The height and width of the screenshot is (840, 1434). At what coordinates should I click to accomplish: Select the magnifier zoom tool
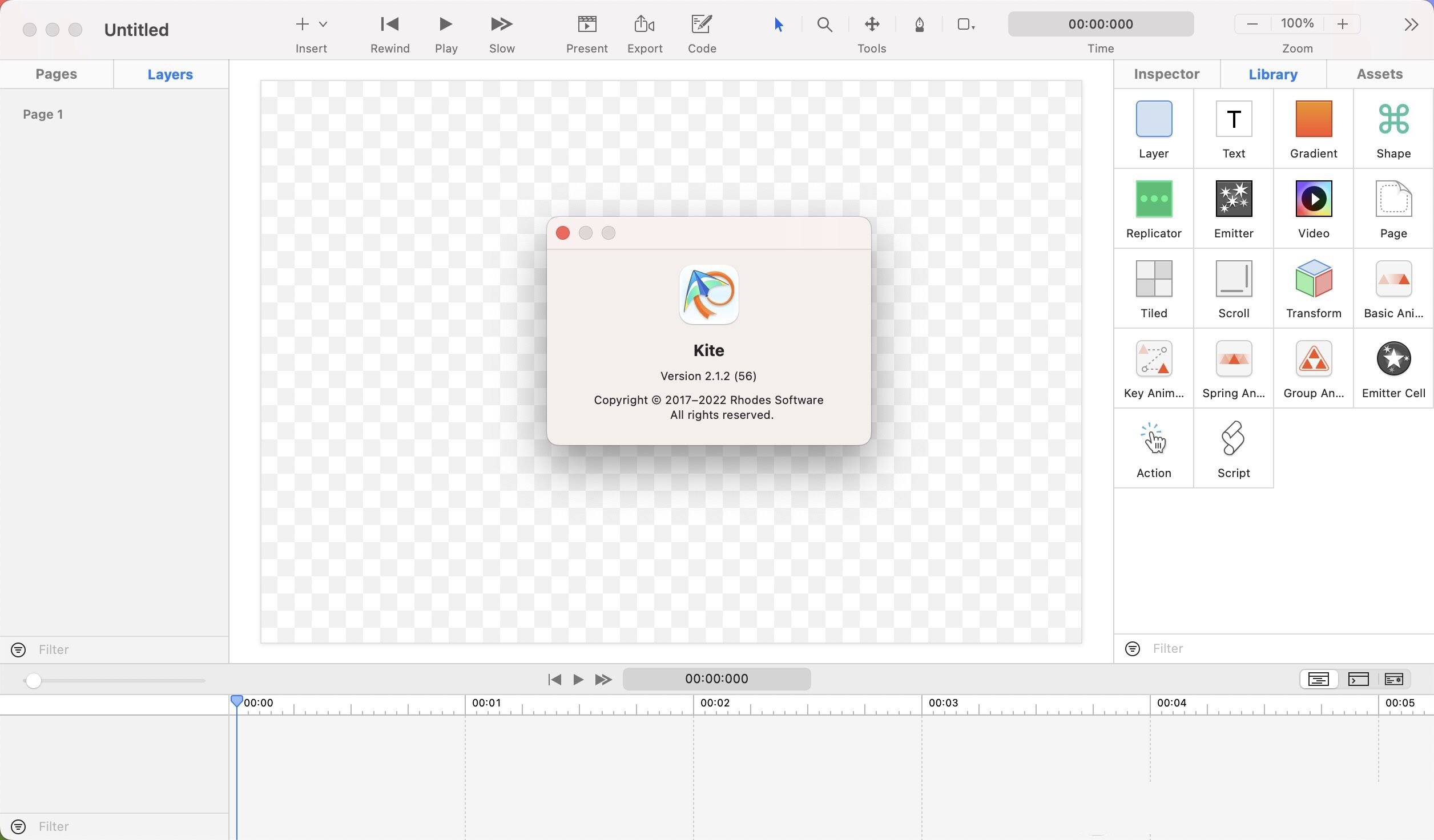824,25
